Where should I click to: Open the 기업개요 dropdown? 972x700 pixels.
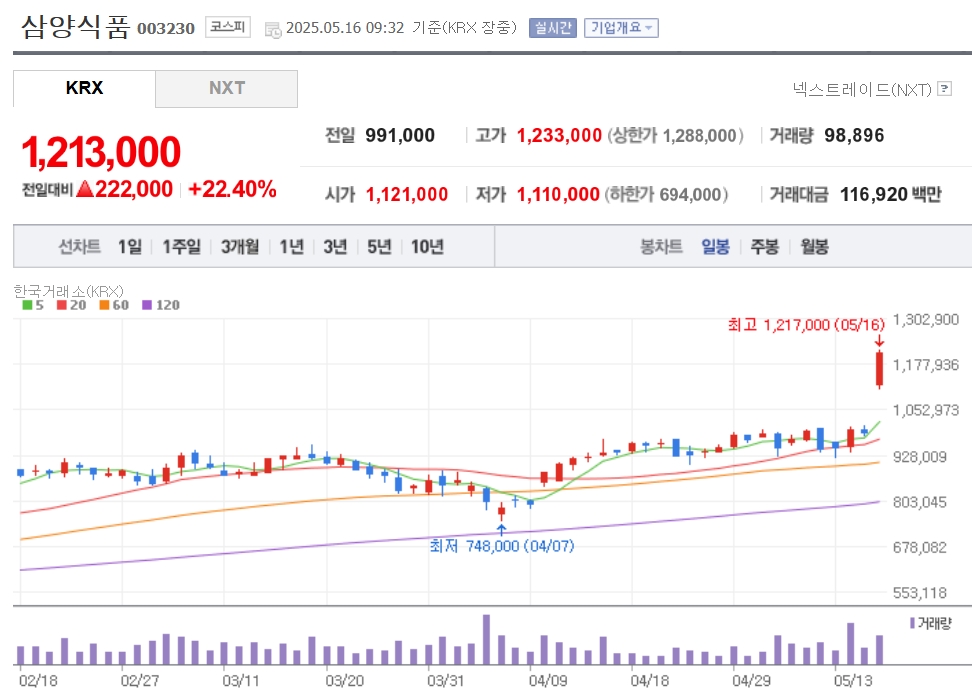621,28
